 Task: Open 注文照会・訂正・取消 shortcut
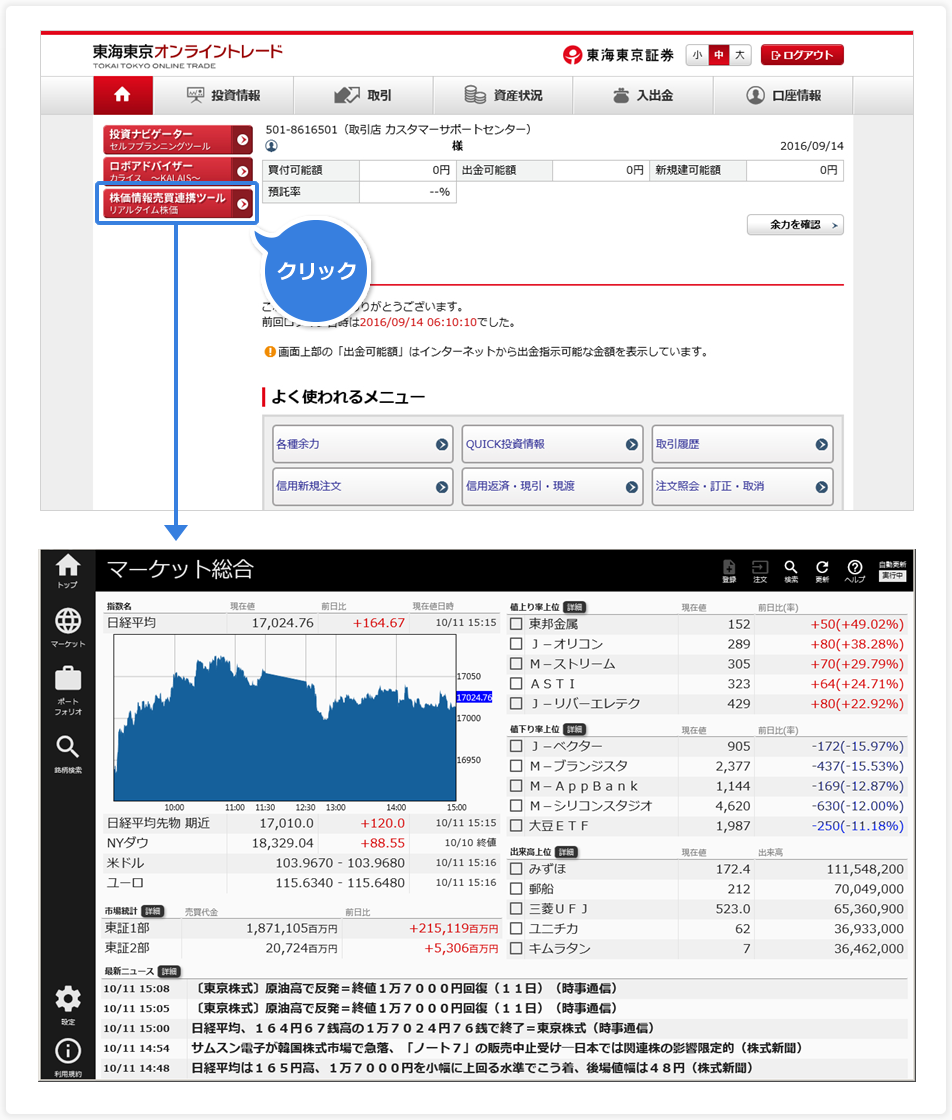(742, 486)
